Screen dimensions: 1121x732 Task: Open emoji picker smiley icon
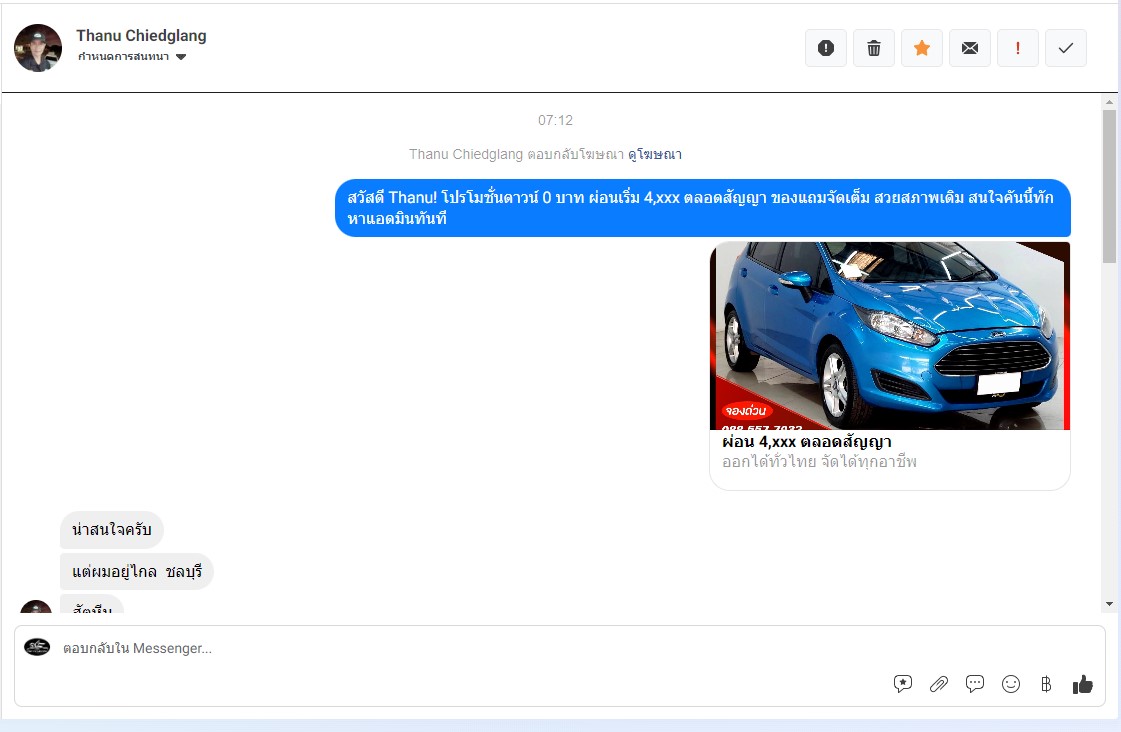tap(1011, 684)
